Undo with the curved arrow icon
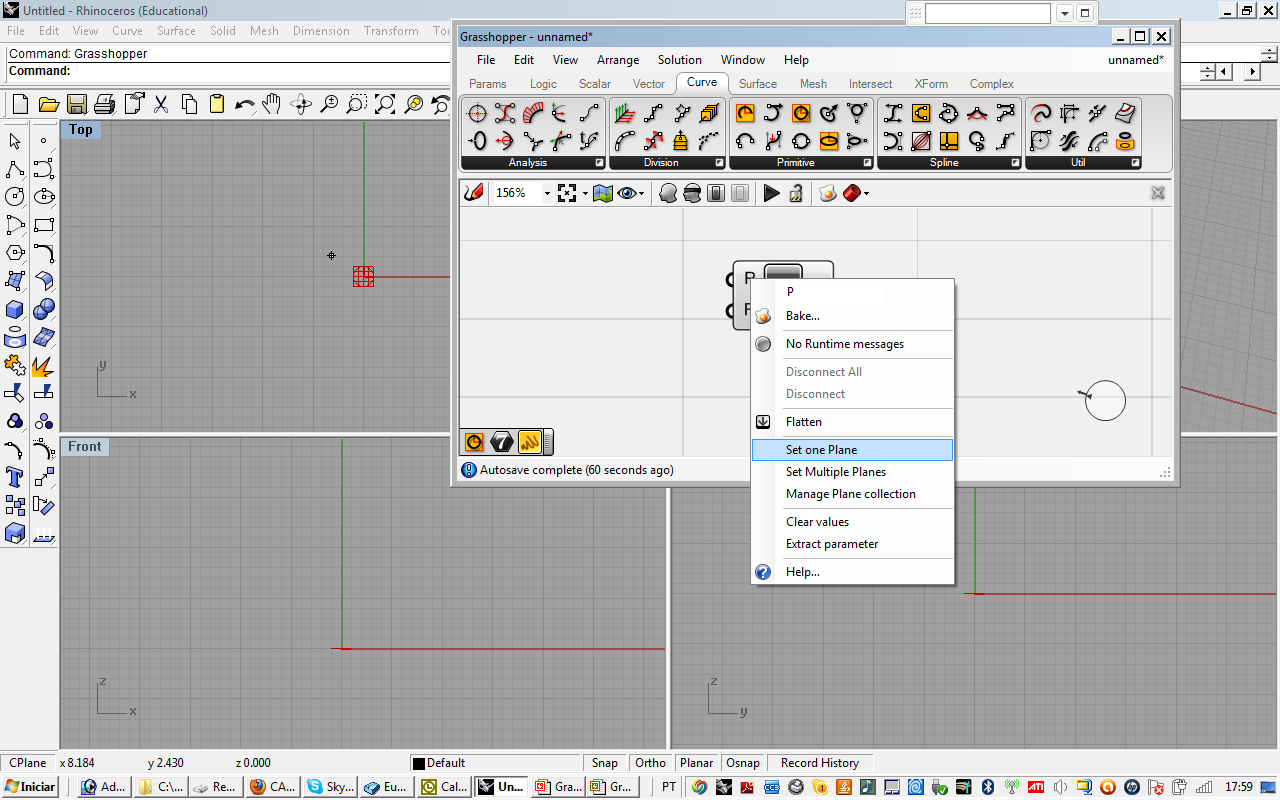The height and width of the screenshot is (800, 1280). pos(244,104)
